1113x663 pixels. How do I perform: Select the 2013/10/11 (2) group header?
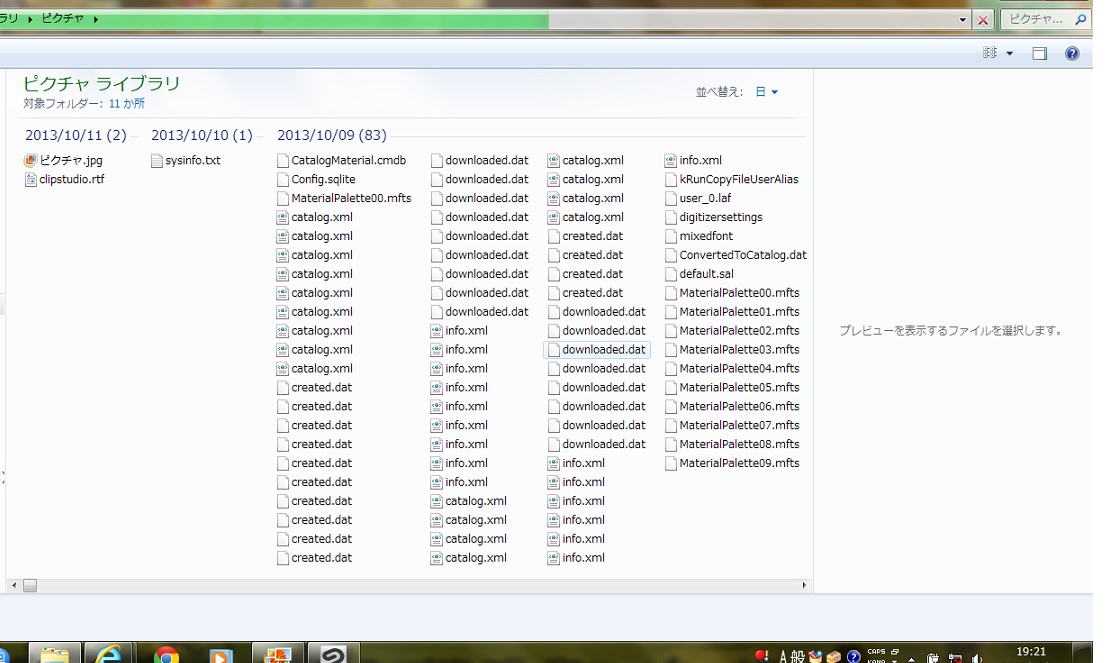(x=75, y=135)
